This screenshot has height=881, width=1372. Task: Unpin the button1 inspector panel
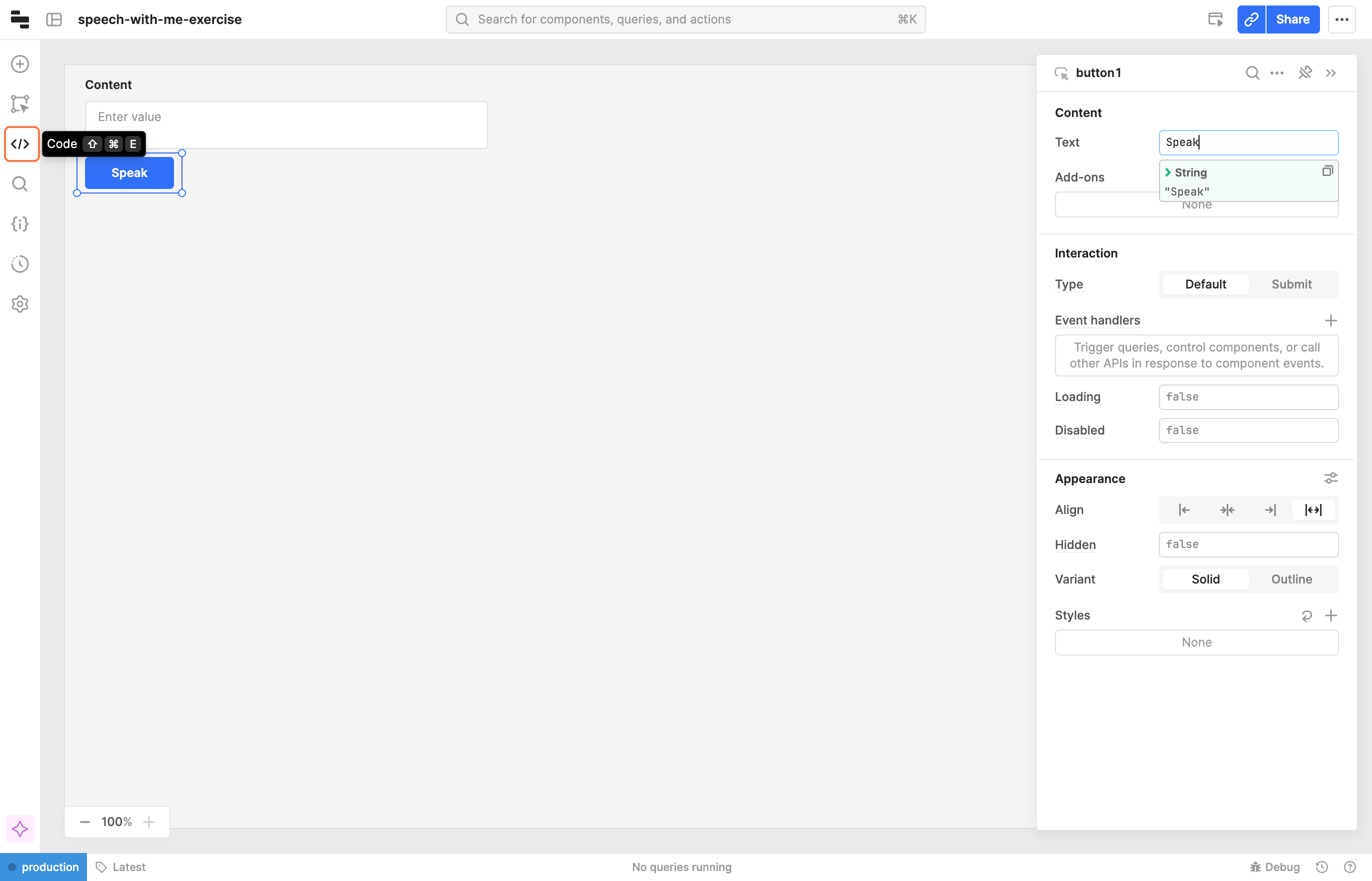[1304, 72]
